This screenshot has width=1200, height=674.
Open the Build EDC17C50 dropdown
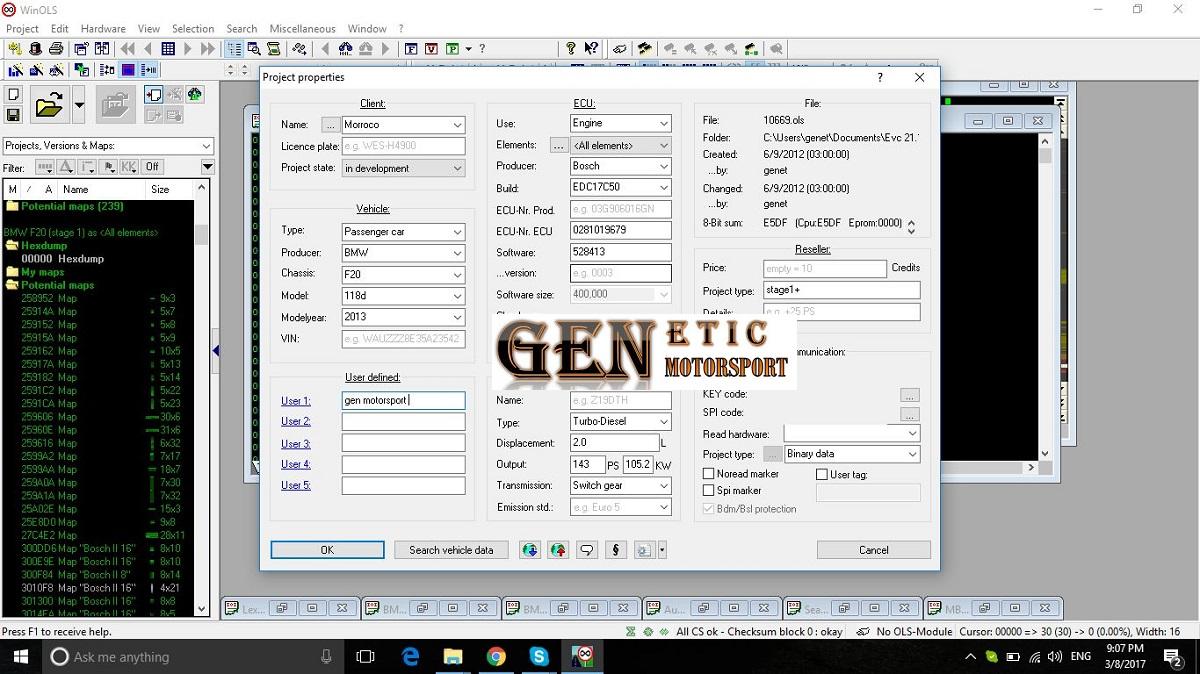point(663,188)
